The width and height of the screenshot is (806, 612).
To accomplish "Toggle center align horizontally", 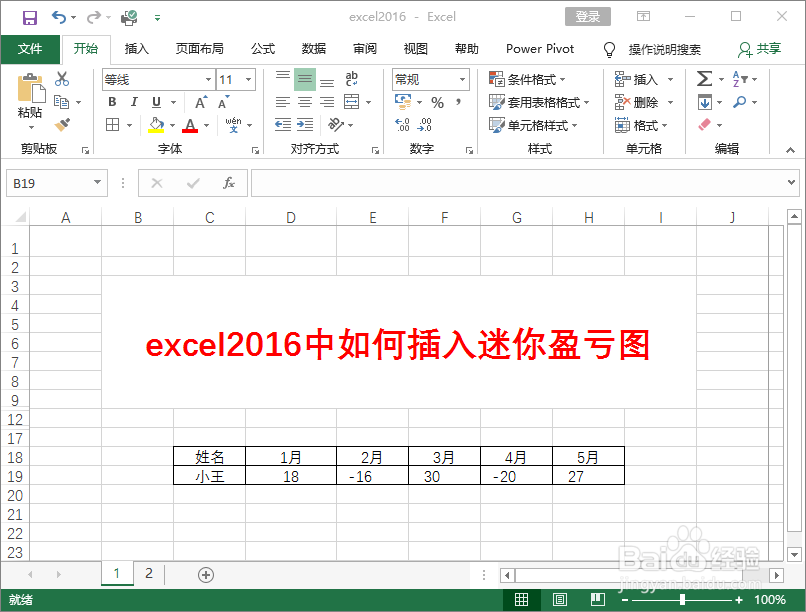I will tap(305, 102).
